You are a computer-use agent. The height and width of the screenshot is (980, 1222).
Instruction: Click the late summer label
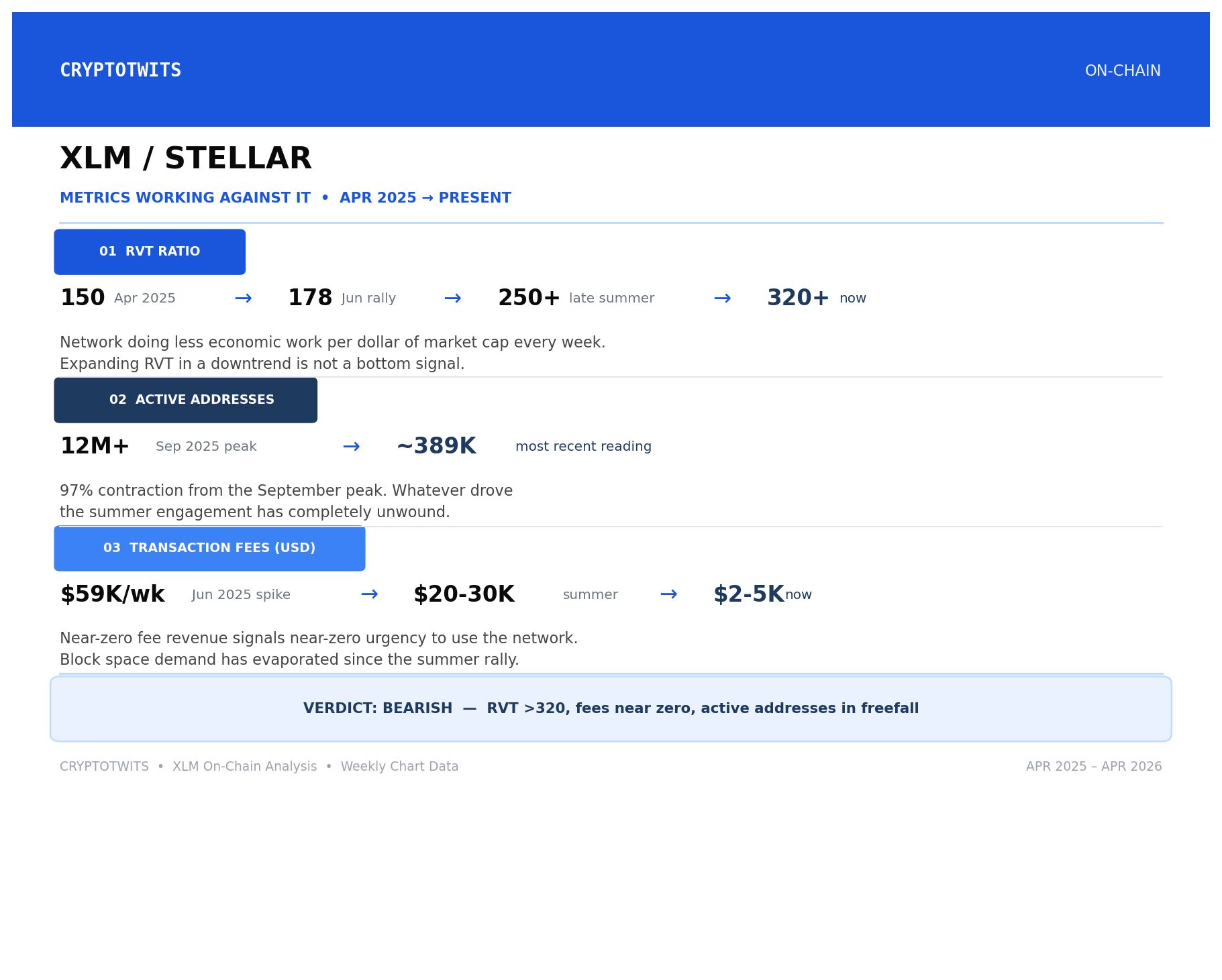click(611, 298)
